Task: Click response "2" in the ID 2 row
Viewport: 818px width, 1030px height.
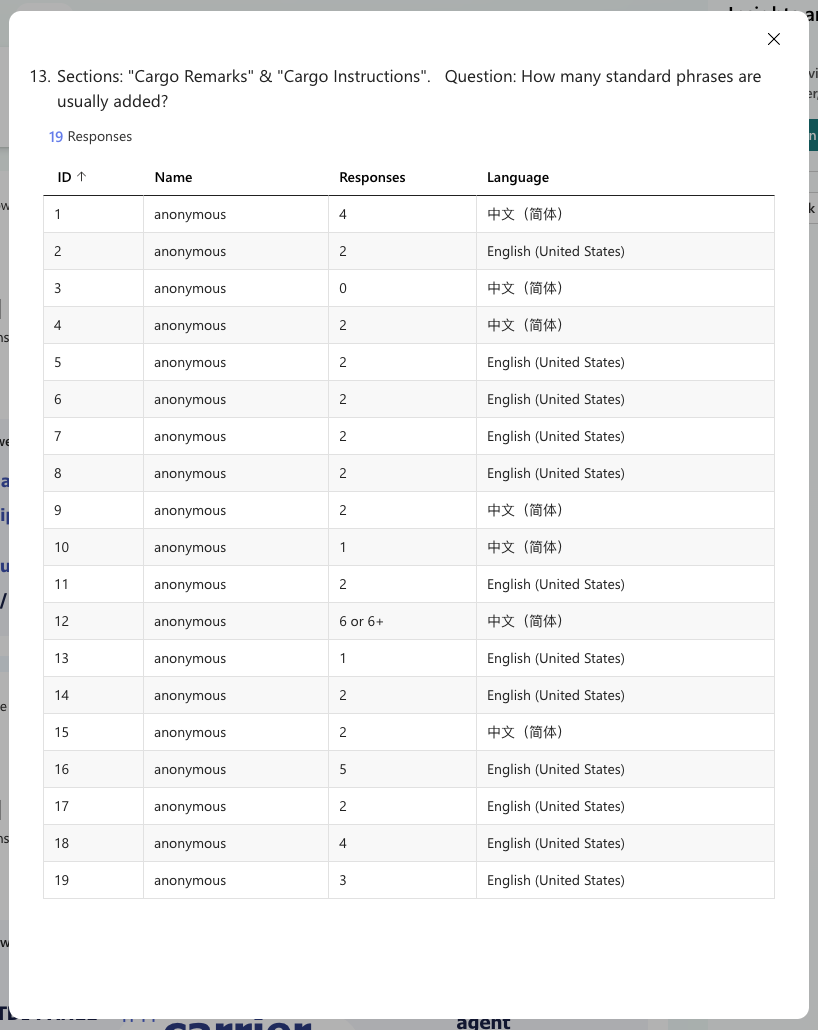Action: (x=343, y=252)
